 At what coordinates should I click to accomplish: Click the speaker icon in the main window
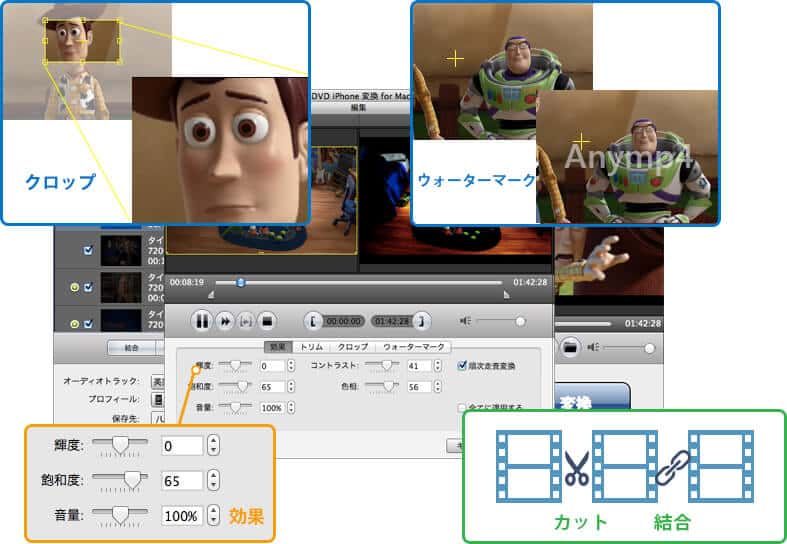593,347
